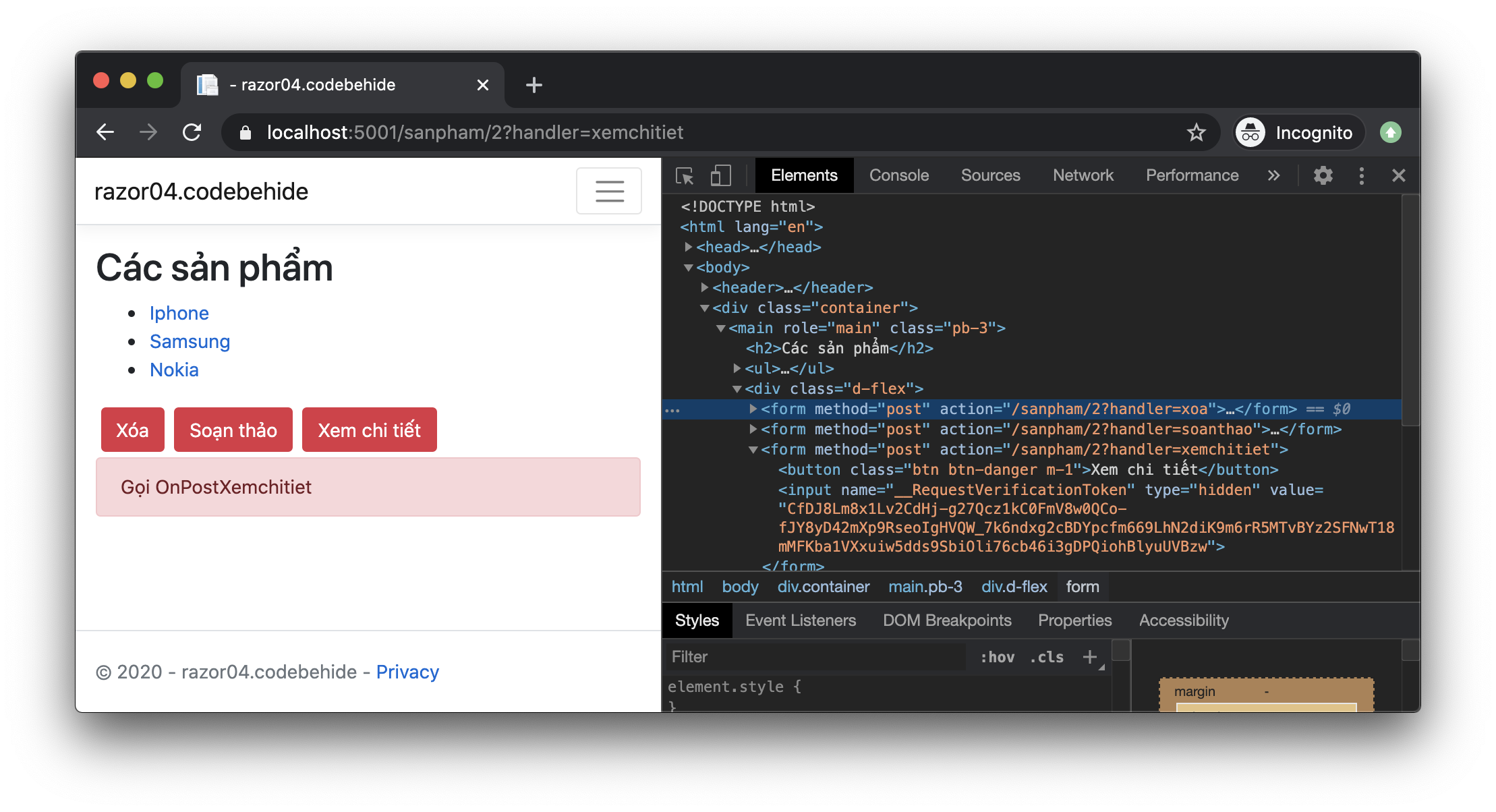The image size is (1496, 812).
Task: Open the DevTools three-dot menu
Action: (1361, 176)
